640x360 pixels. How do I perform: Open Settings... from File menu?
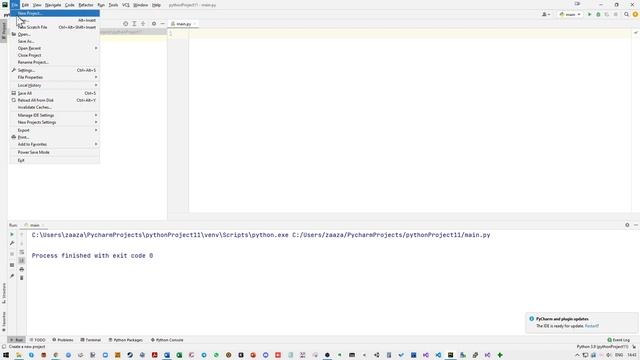click(x=55, y=70)
